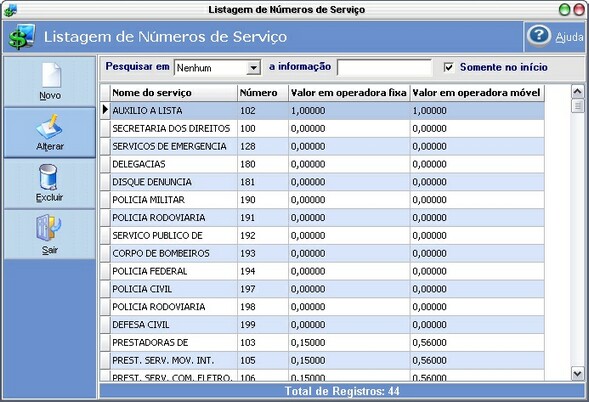Click the green maximize window button
This screenshot has width=589, height=402.
[x=565, y=10]
